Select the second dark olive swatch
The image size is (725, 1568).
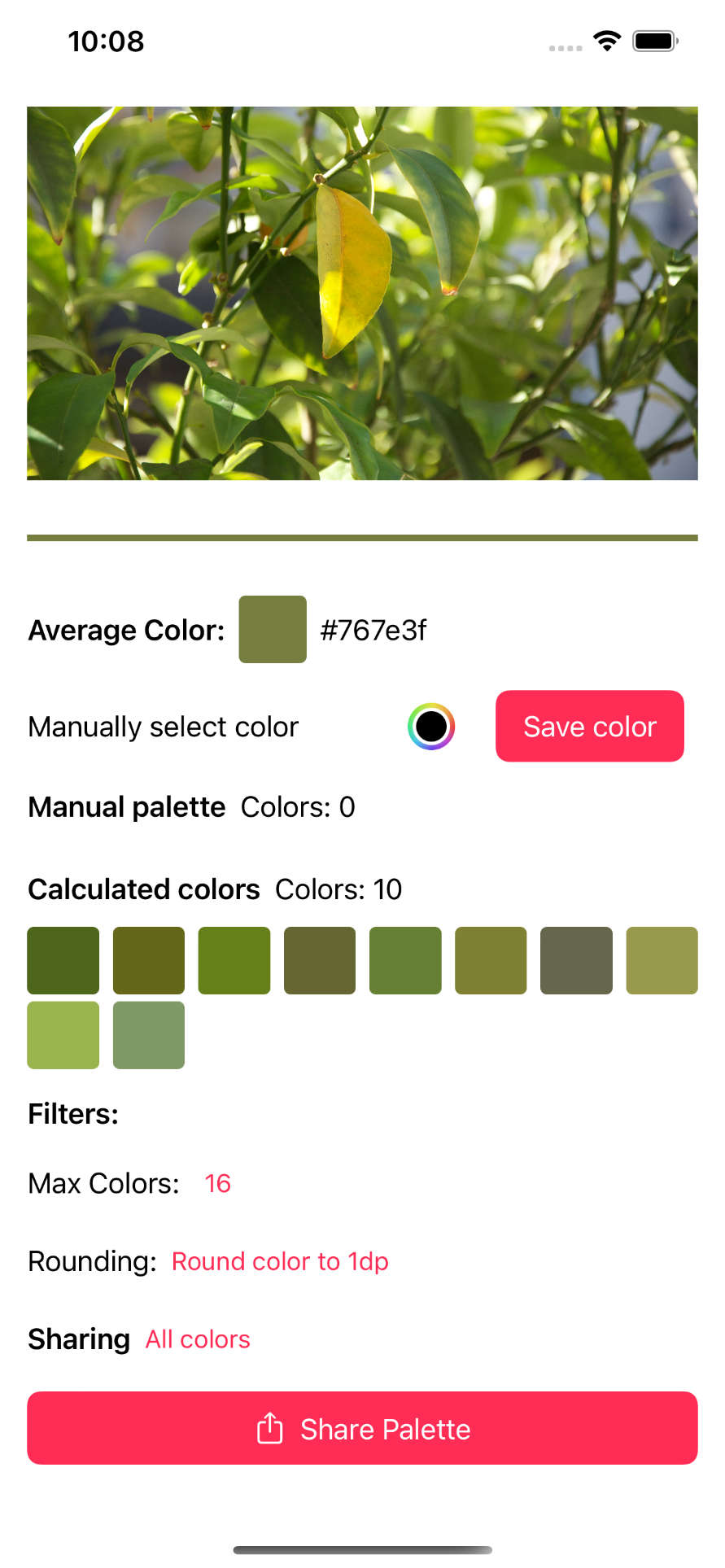[x=149, y=960]
